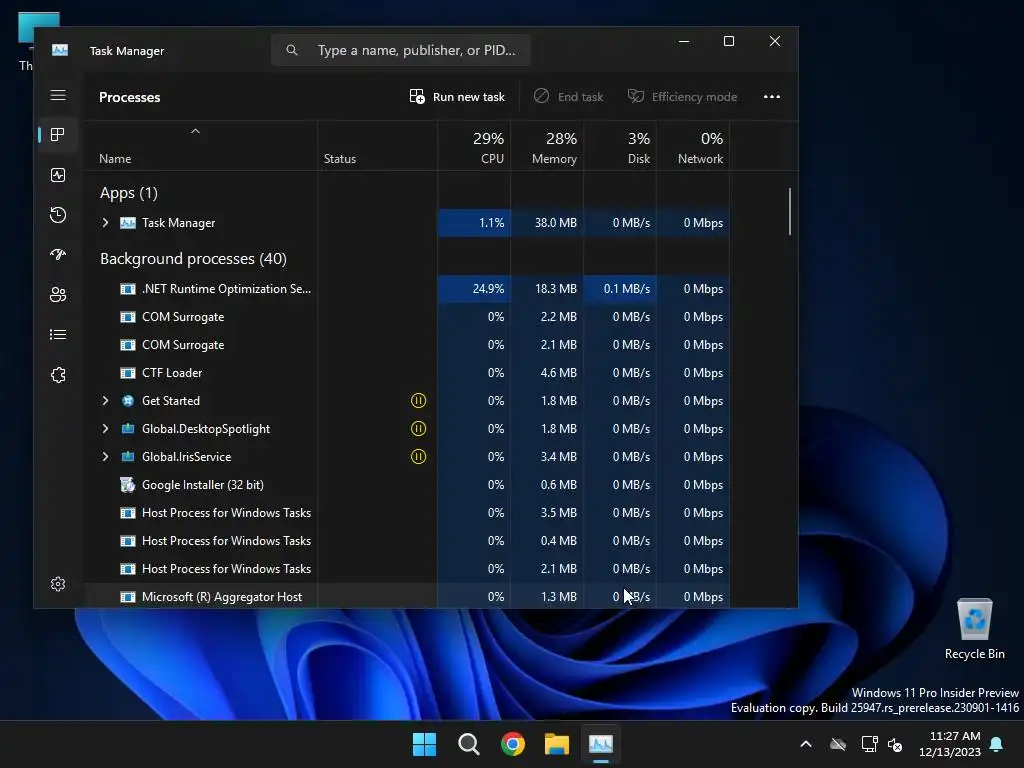Open the App history sidebar icon
The width and height of the screenshot is (1024, 768).
(x=58, y=215)
